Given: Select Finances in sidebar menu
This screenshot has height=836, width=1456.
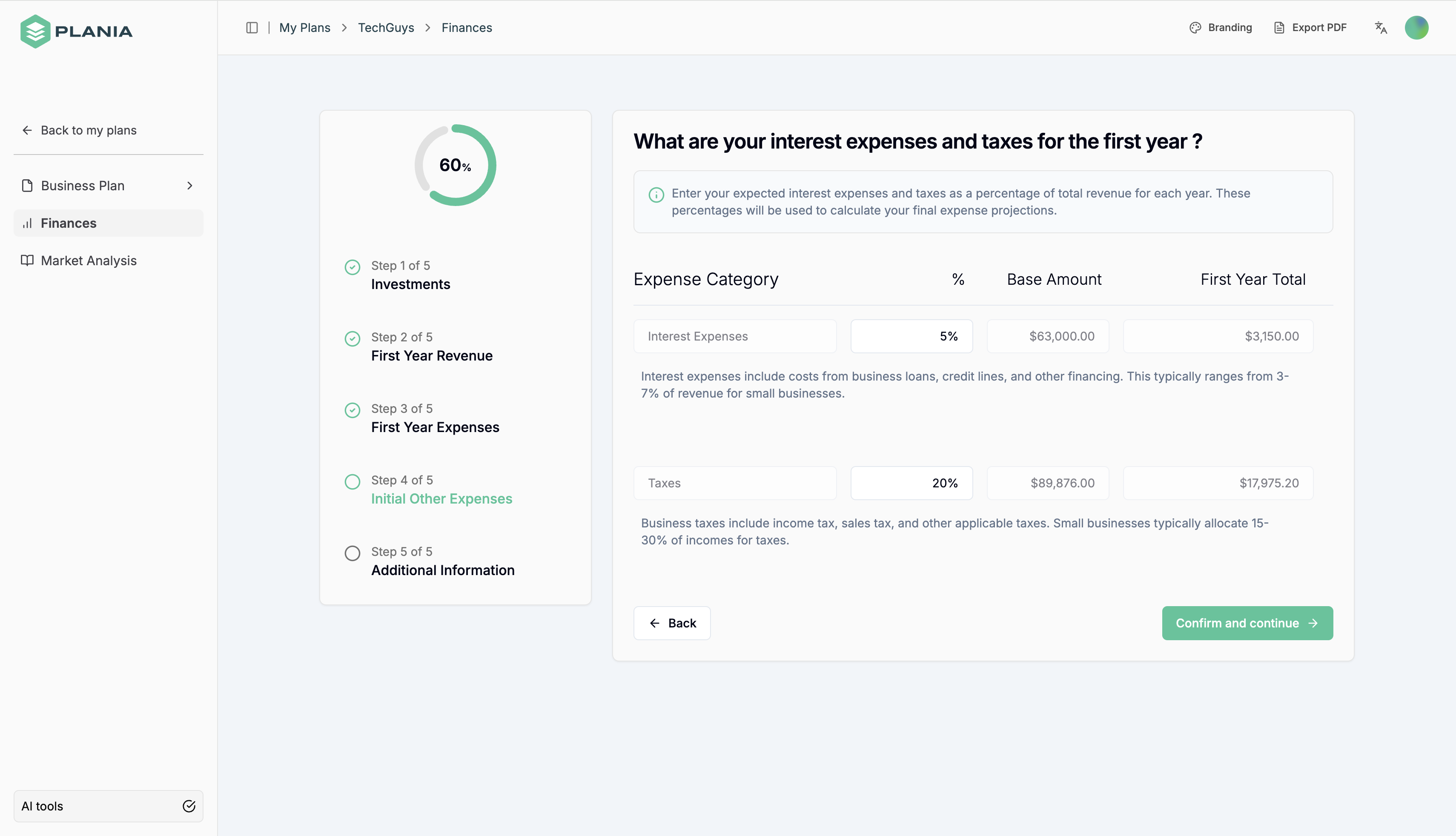Looking at the screenshot, I should 68,223.
